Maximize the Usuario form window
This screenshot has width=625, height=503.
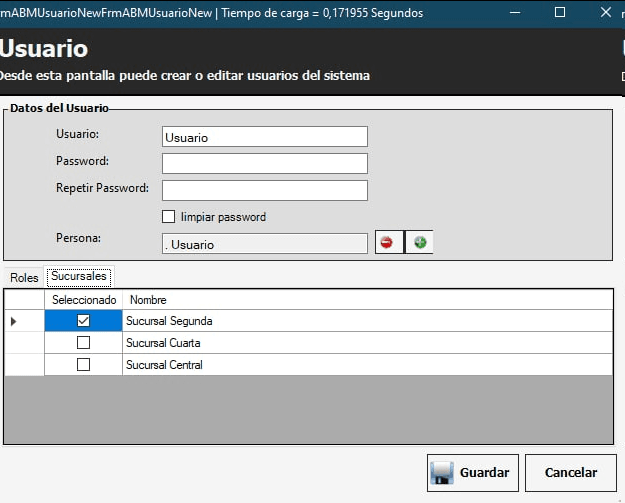pos(560,13)
